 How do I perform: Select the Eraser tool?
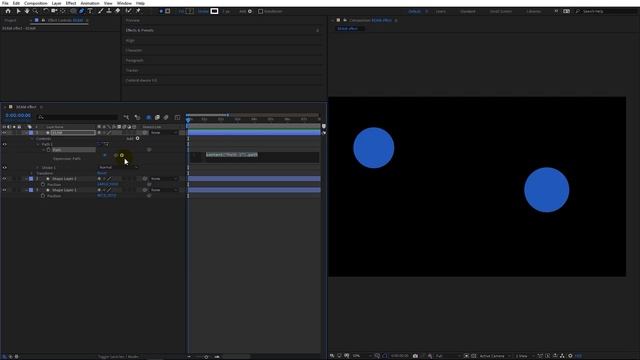(118, 11)
